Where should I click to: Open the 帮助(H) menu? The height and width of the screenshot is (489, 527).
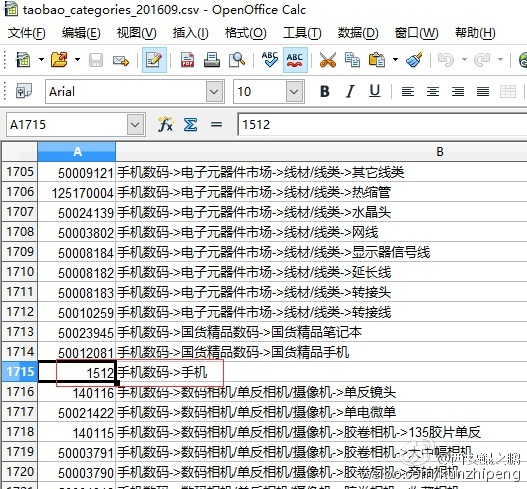point(475,33)
